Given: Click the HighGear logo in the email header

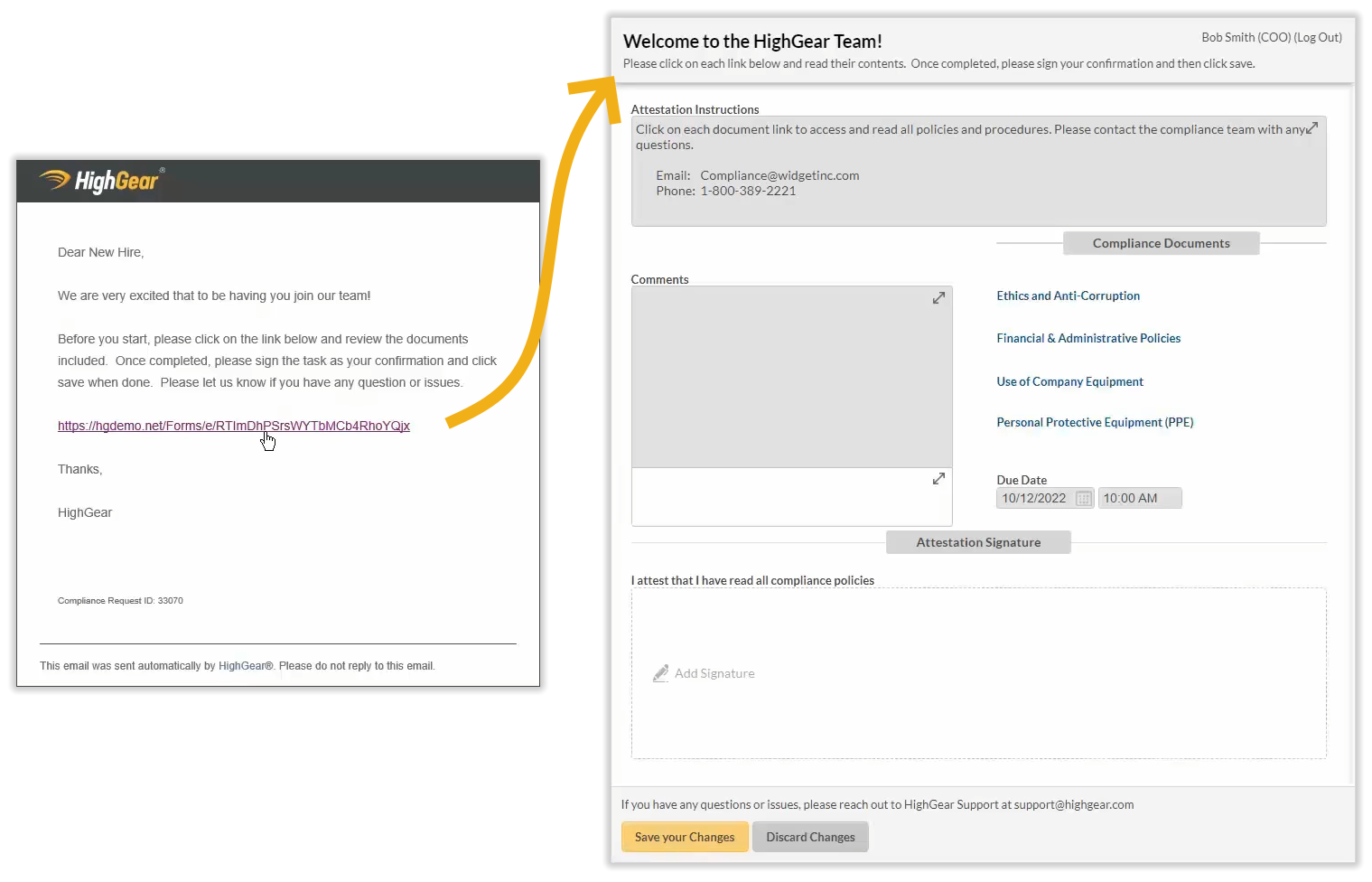Looking at the screenshot, I should click(102, 180).
